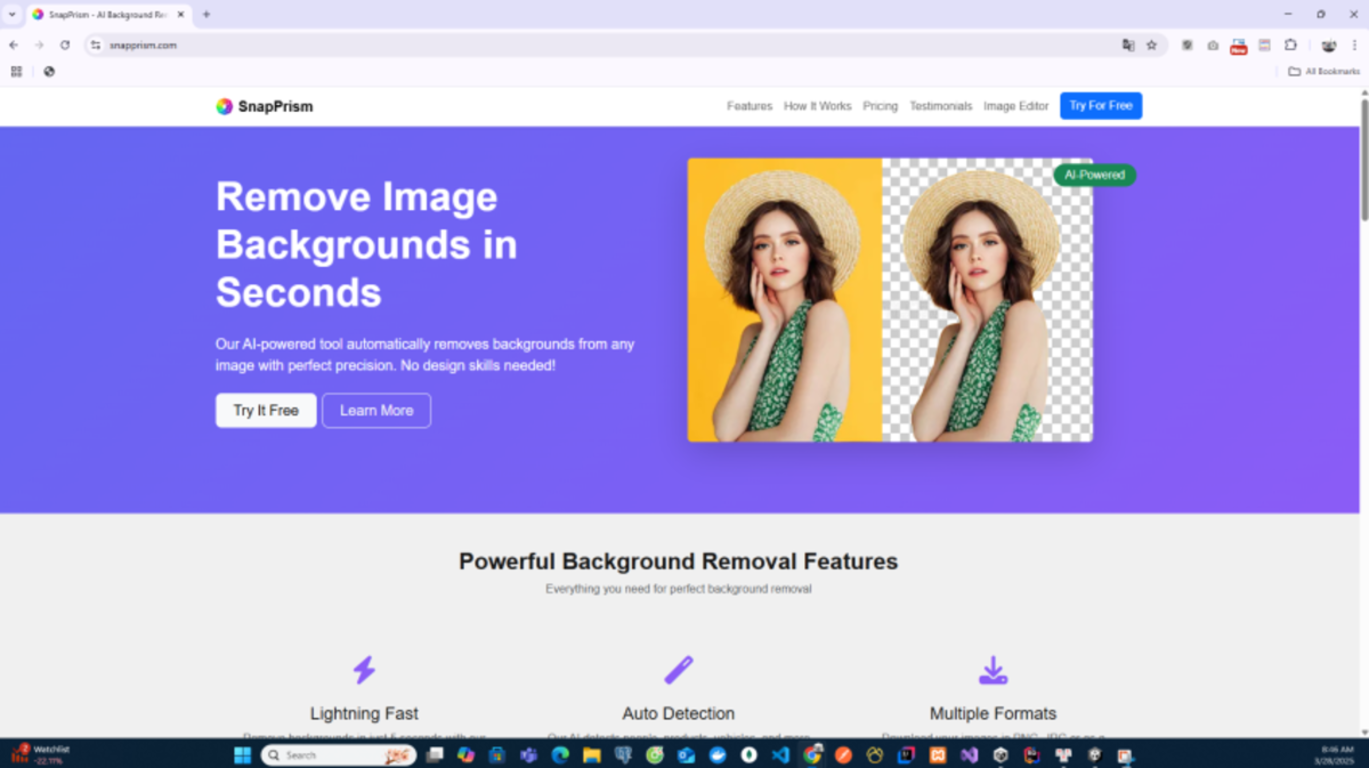
Task: Open the Watchlist widget in taskbar
Action: pos(38,755)
